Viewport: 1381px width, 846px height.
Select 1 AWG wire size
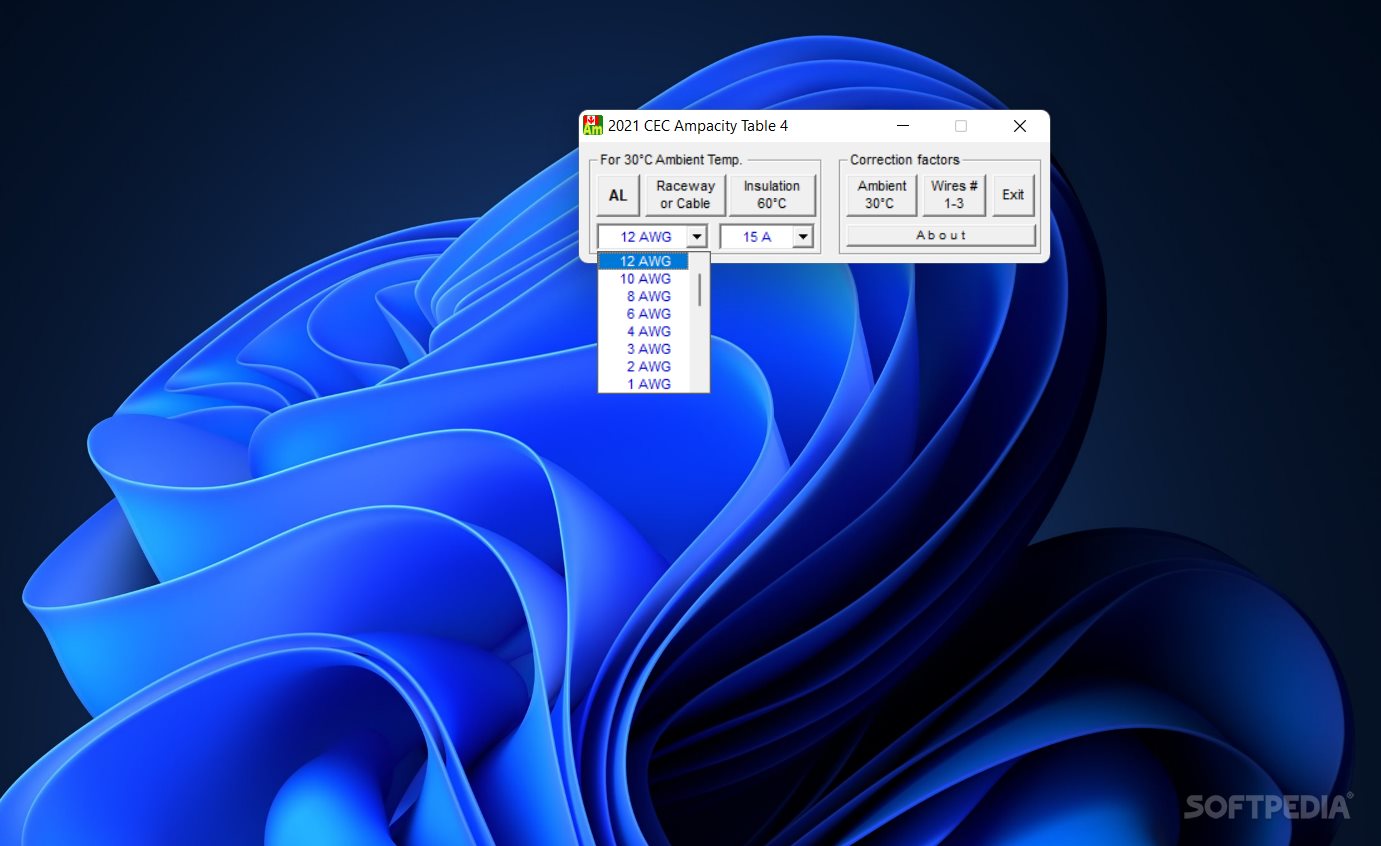(645, 384)
